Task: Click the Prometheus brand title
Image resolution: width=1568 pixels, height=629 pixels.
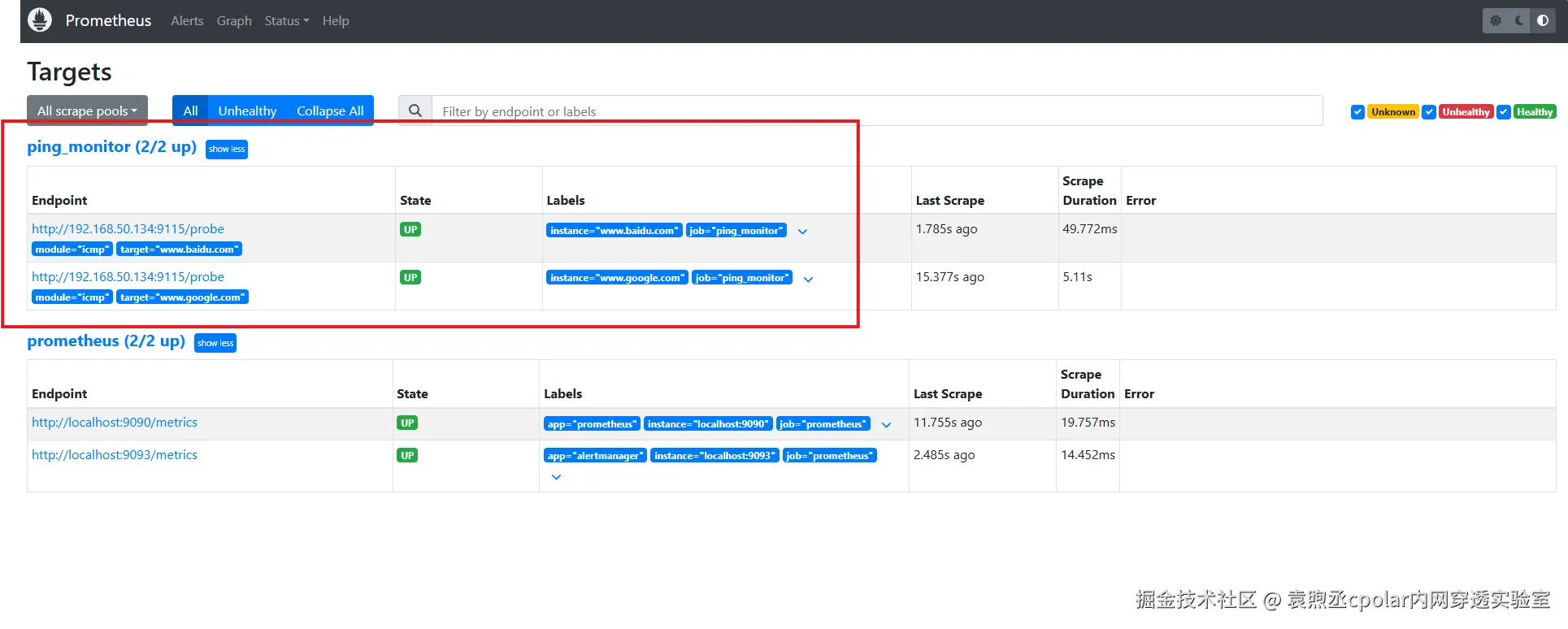Action: coord(108,20)
